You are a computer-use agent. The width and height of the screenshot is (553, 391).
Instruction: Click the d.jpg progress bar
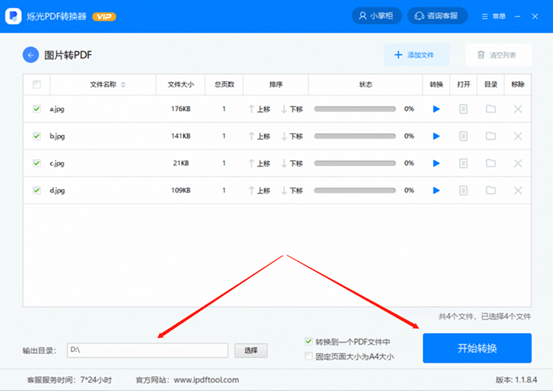(355, 190)
